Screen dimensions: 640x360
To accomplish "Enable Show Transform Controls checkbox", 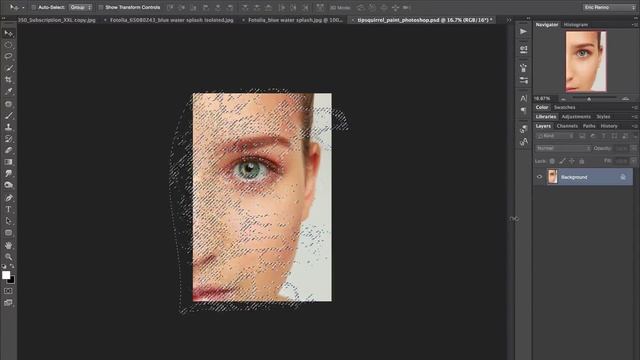I will click(100, 7).
